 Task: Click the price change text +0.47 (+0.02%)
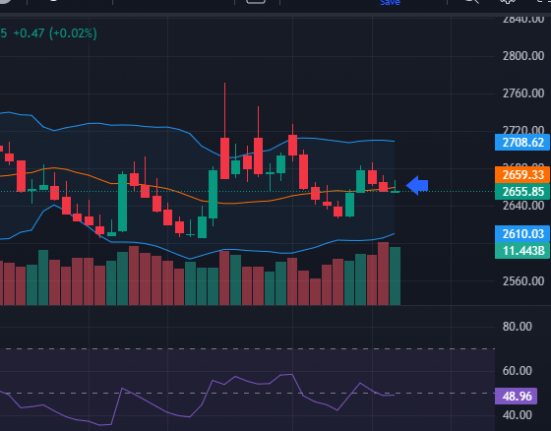(55, 33)
